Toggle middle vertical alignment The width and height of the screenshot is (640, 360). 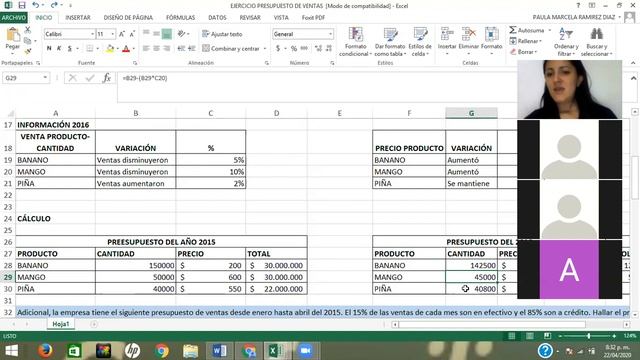156,34
